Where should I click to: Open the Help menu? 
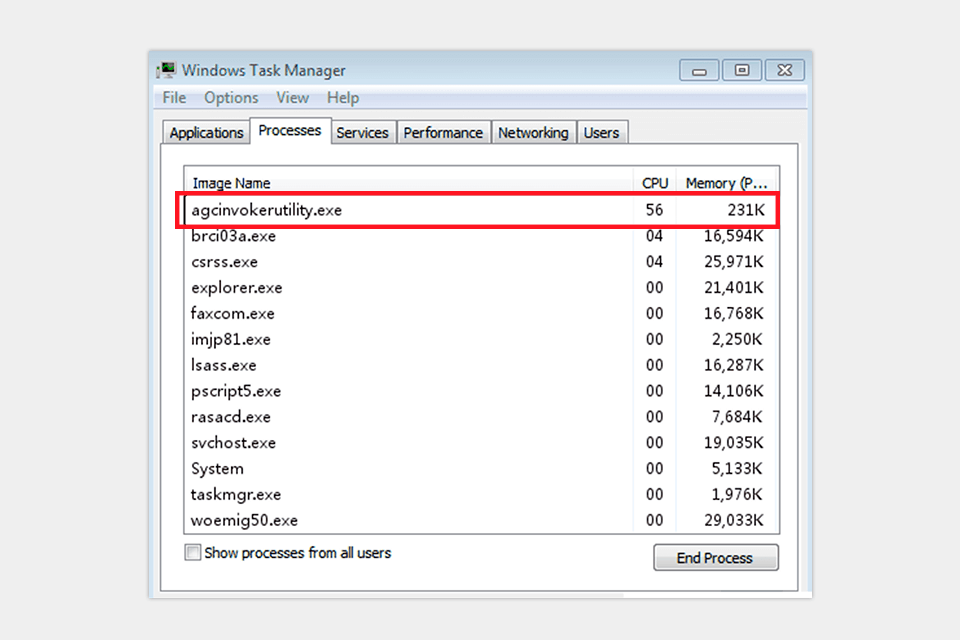click(x=343, y=97)
